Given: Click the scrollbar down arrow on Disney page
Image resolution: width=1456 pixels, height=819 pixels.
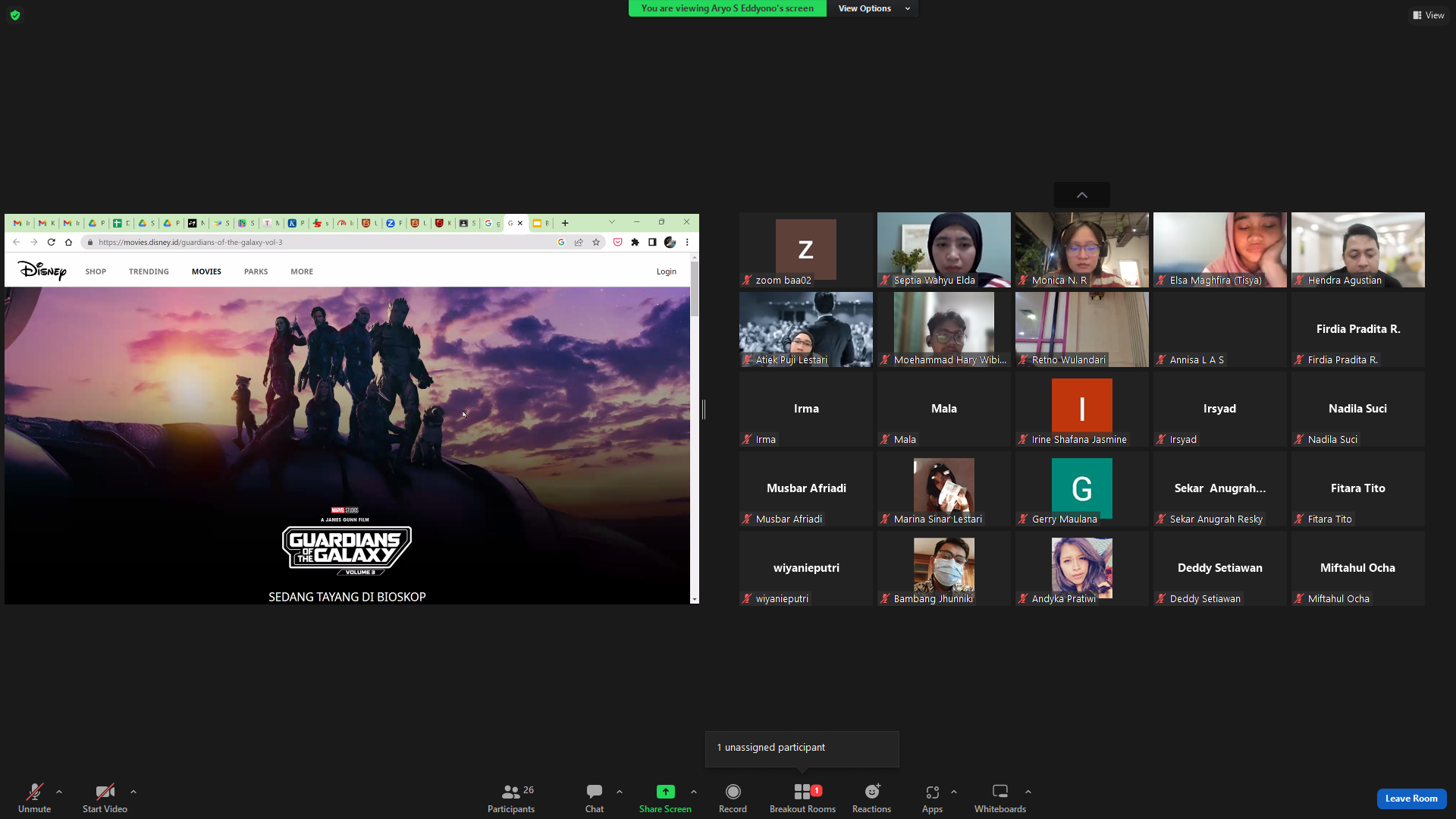Looking at the screenshot, I should (x=695, y=599).
